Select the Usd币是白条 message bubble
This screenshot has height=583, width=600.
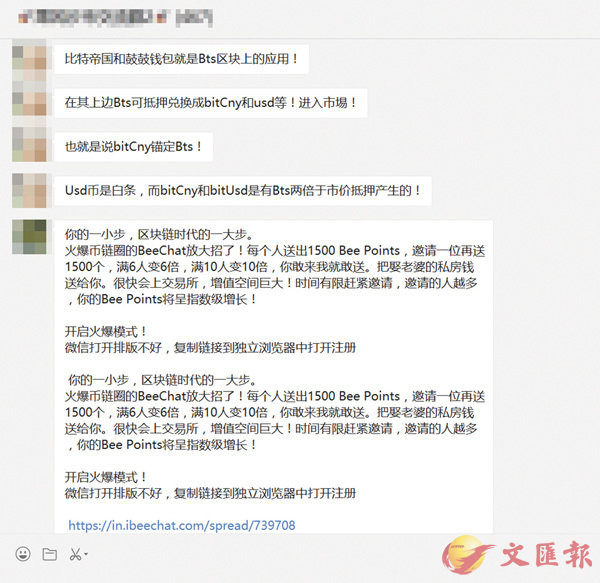click(243, 191)
